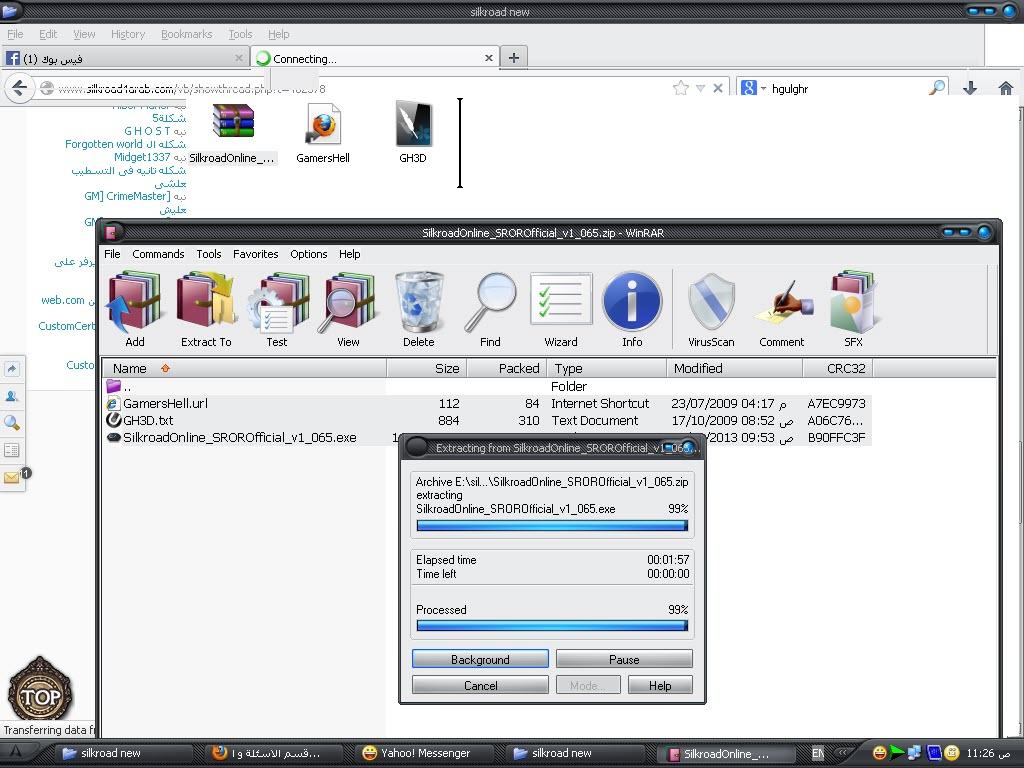
Task: Select SilkroadOnline_SROROfficial_v1_065.exe row
Action: click(487, 438)
